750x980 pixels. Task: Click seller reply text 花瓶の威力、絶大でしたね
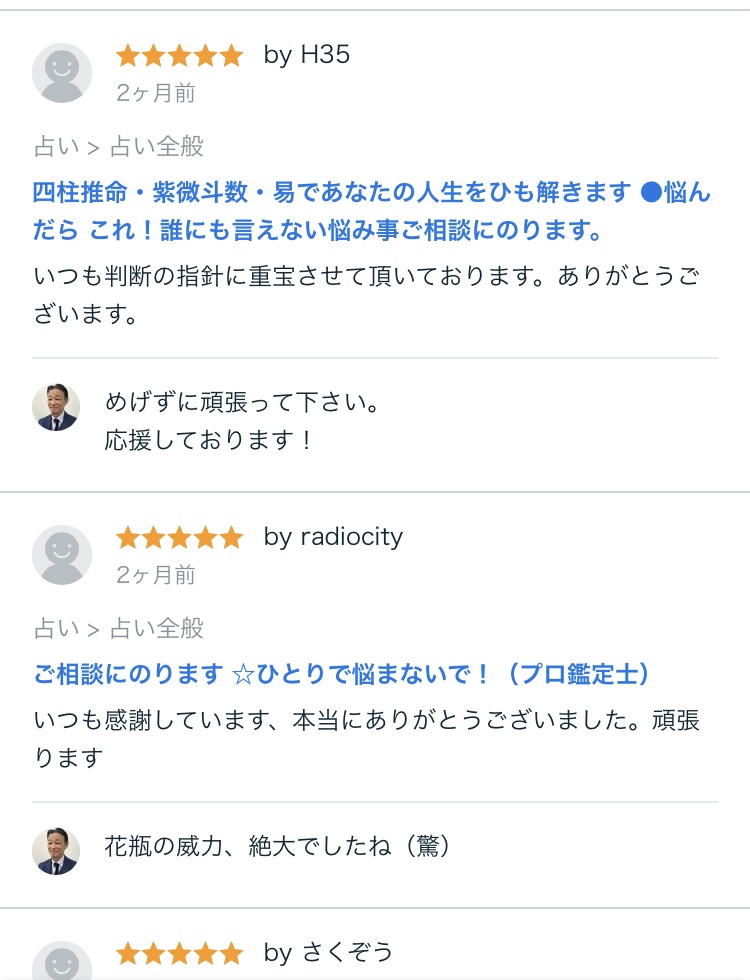point(278,847)
